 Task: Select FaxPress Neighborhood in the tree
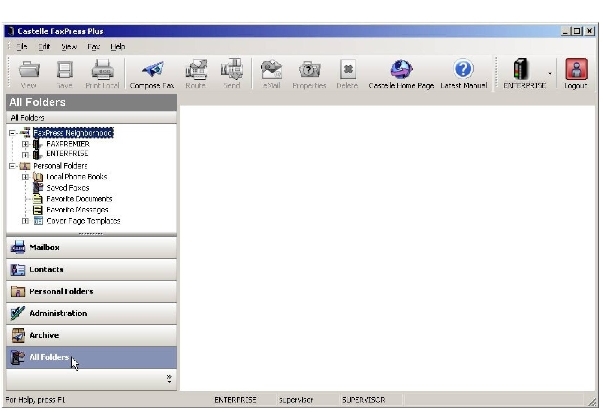pyautogui.click(x=73, y=133)
